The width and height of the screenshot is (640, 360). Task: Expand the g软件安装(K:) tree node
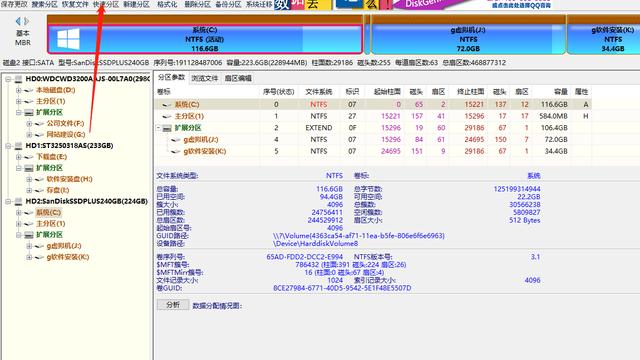(x=29, y=257)
